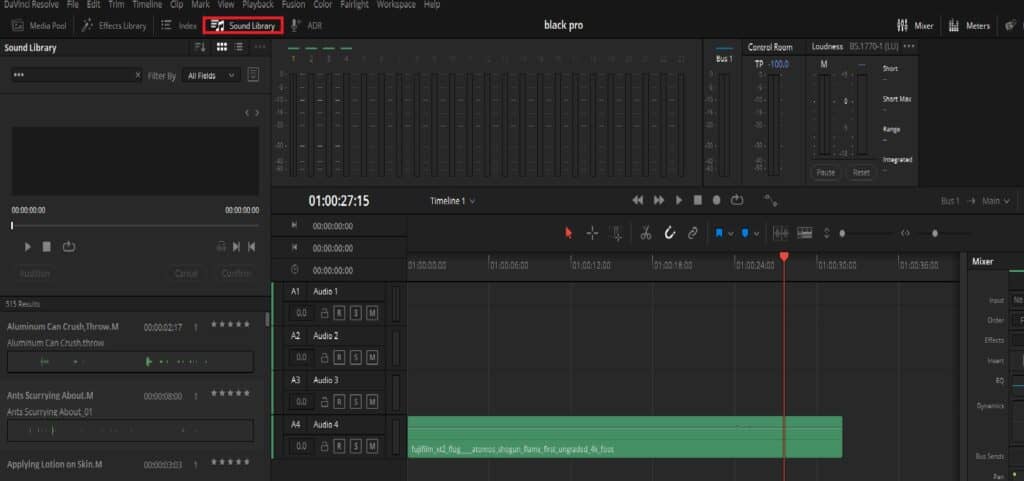The width and height of the screenshot is (1024, 481).
Task: Mute the Audio 1 track
Action: pyautogui.click(x=372, y=313)
